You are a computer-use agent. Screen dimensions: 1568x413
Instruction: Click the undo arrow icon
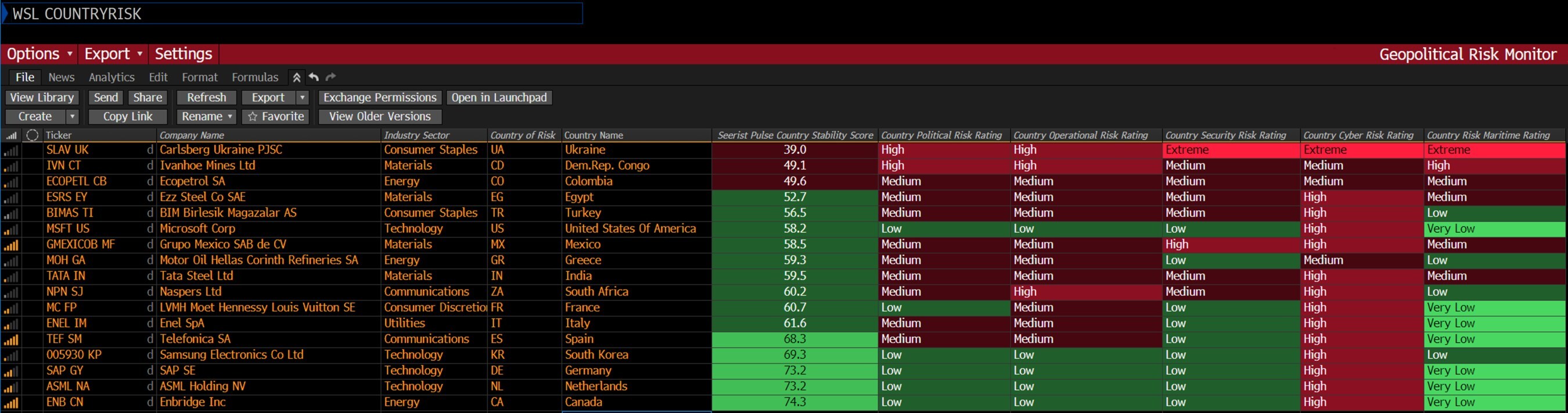[x=314, y=77]
